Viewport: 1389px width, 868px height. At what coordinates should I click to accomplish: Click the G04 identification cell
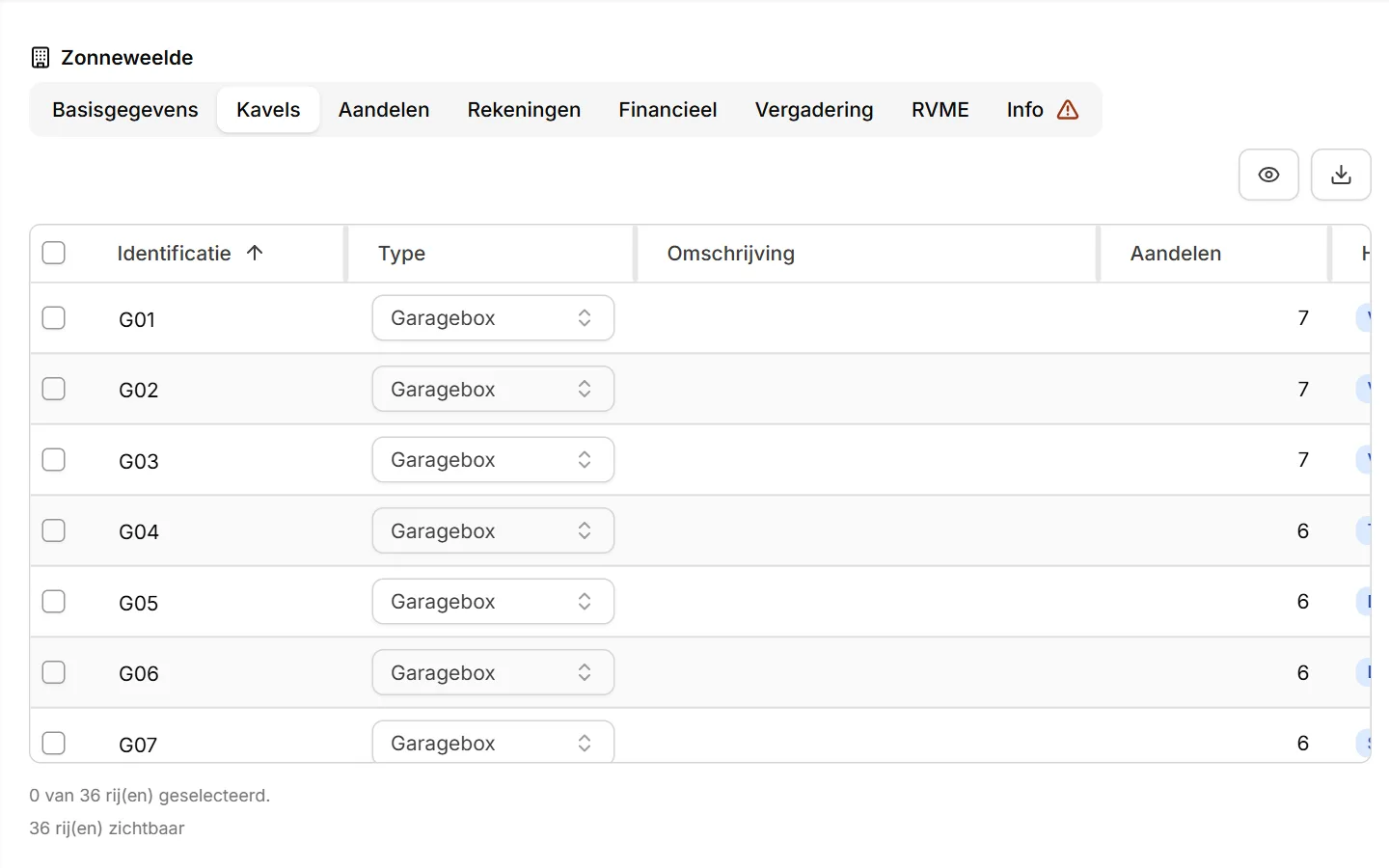pos(139,531)
